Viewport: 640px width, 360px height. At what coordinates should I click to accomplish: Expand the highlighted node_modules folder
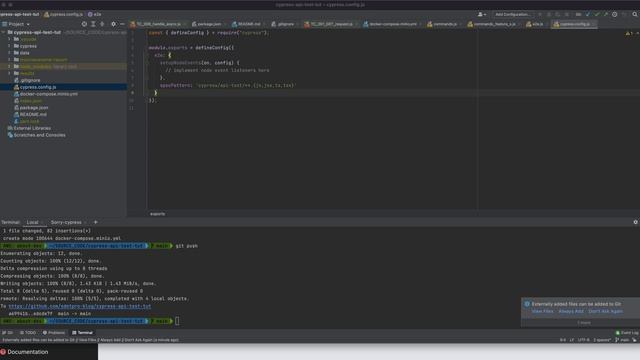point(9,66)
